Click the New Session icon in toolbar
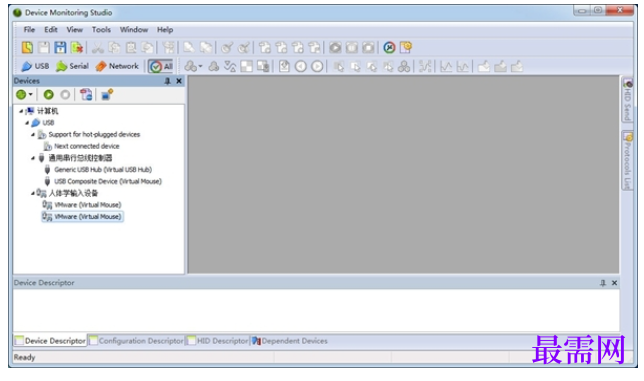644x381 pixels. pyautogui.click(x=27, y=48)
